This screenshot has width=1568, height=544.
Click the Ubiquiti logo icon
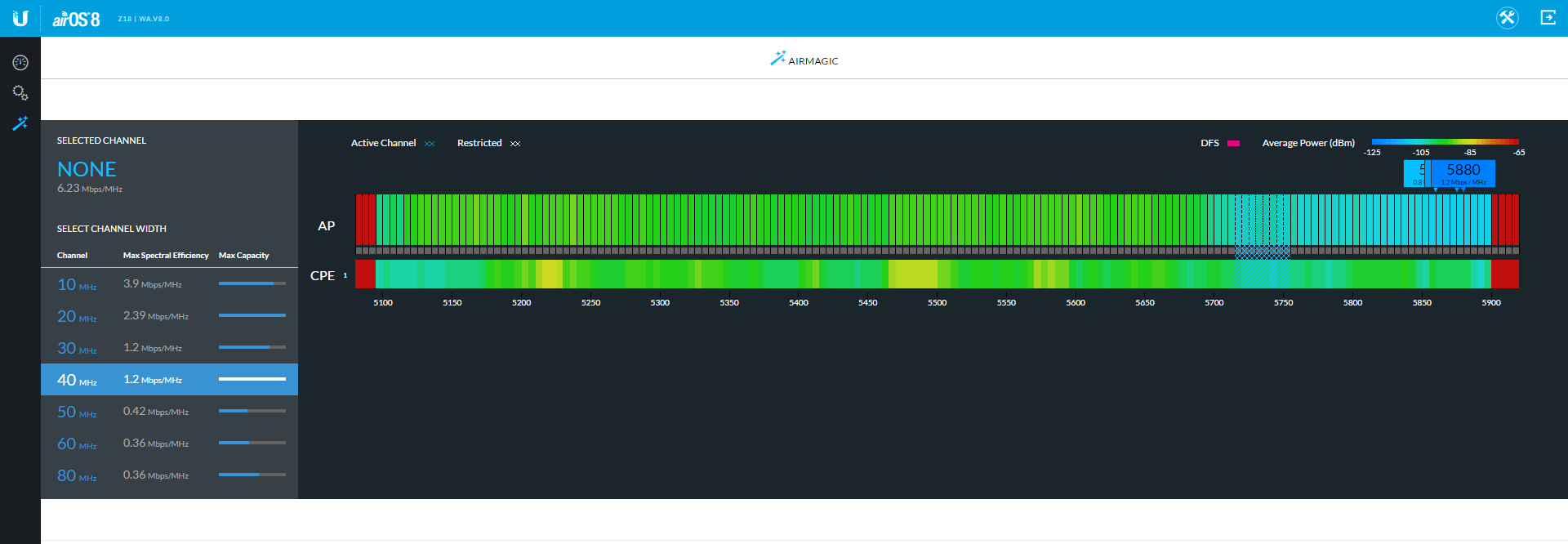click(x=20, y=18)
